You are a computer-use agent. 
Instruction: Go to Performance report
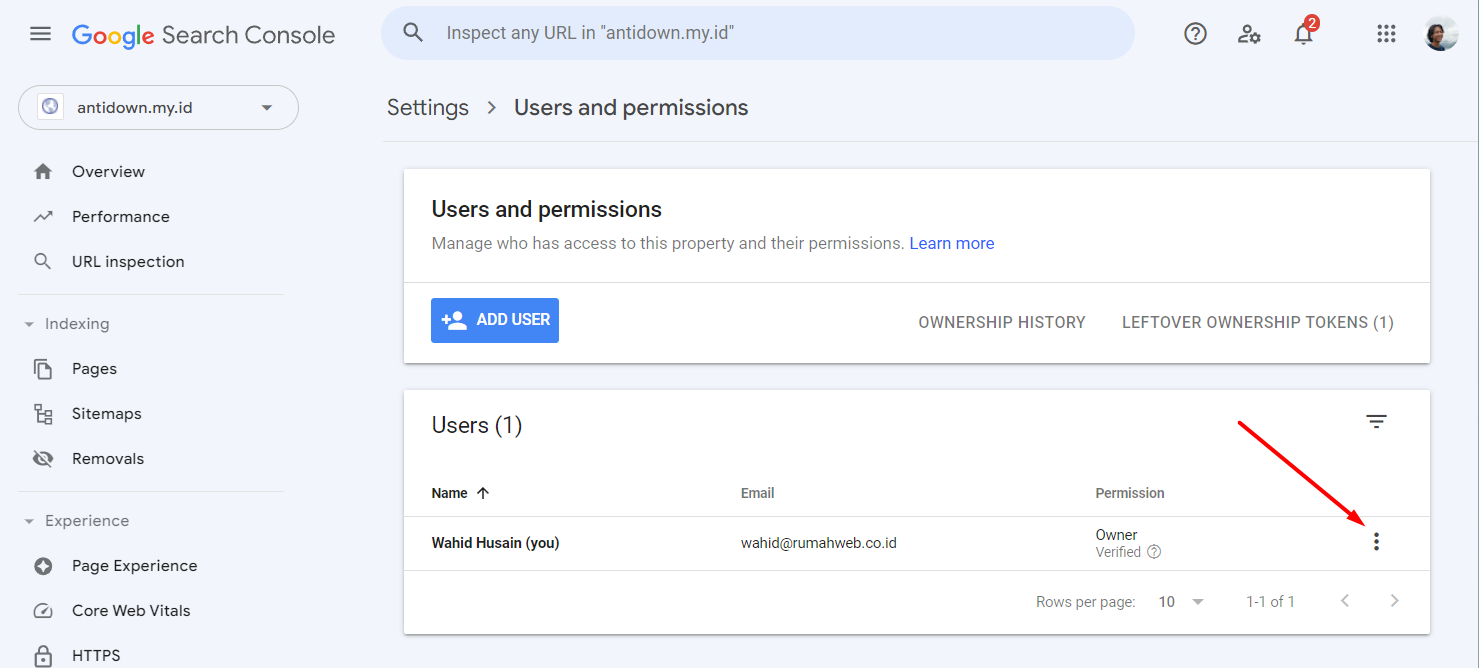[x=120, y=217]
